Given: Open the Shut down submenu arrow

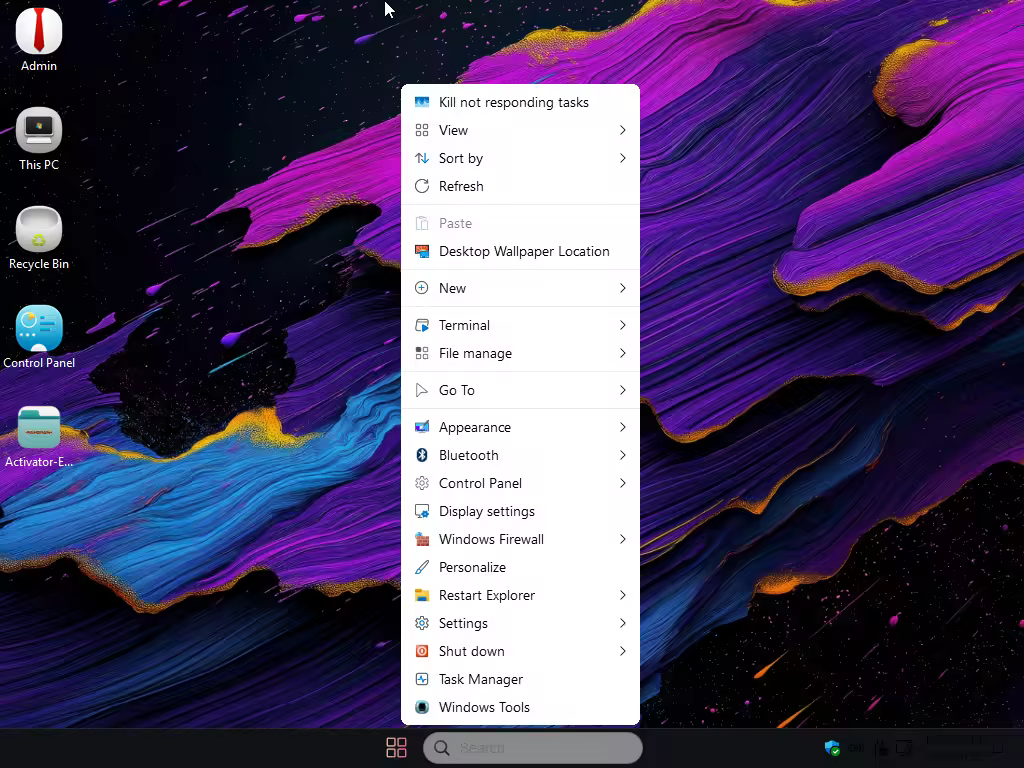Looking at the screenshot, I should (622, 651).
